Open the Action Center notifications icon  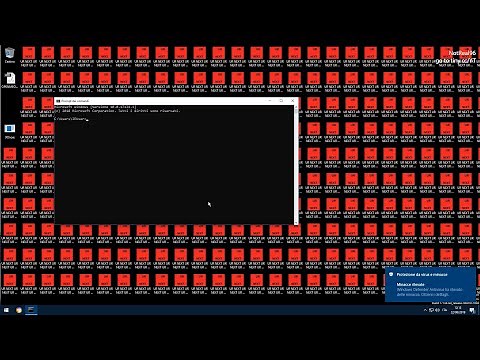click(x=472, y=310)
